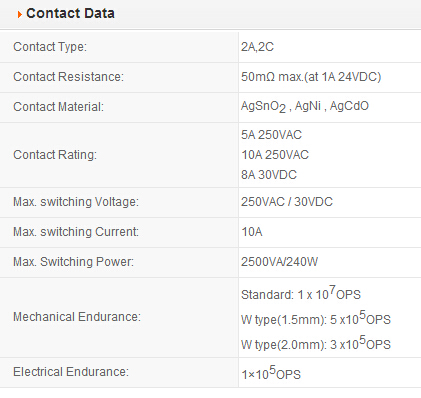Click the Contact Material label
The height and width of the screenshot is (398, 421).
point(58,107)
